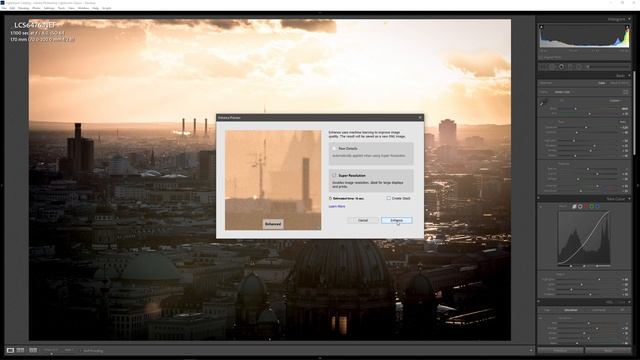Select the blue channel curve icon

[x=597, y=207]
